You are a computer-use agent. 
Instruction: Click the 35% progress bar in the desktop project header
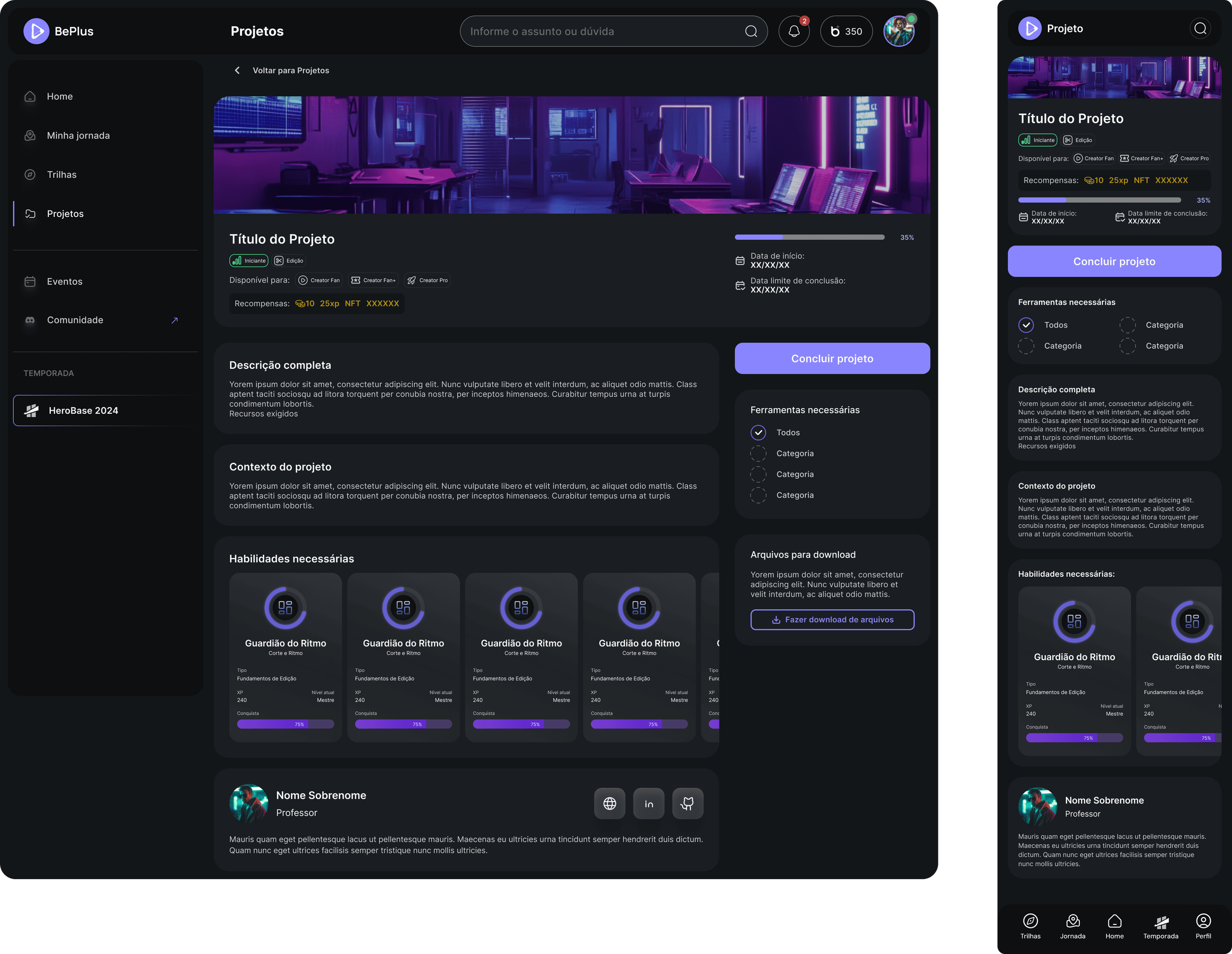point(809,238)
